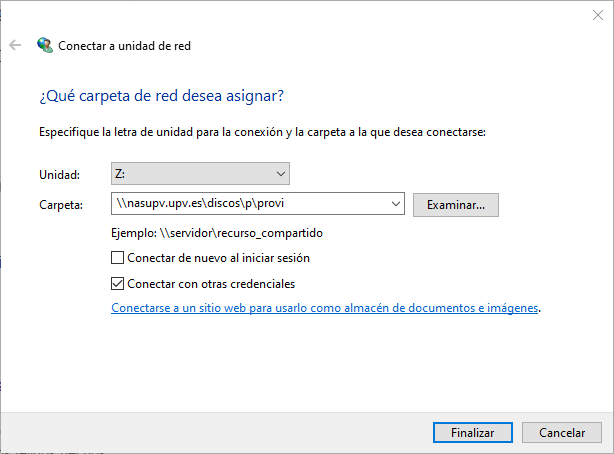The height and width of the screenshot is (454, 614).
Task: Tick the Conectar de nuevo al iniciar sesión checkbox
Action: click(119, 259)
